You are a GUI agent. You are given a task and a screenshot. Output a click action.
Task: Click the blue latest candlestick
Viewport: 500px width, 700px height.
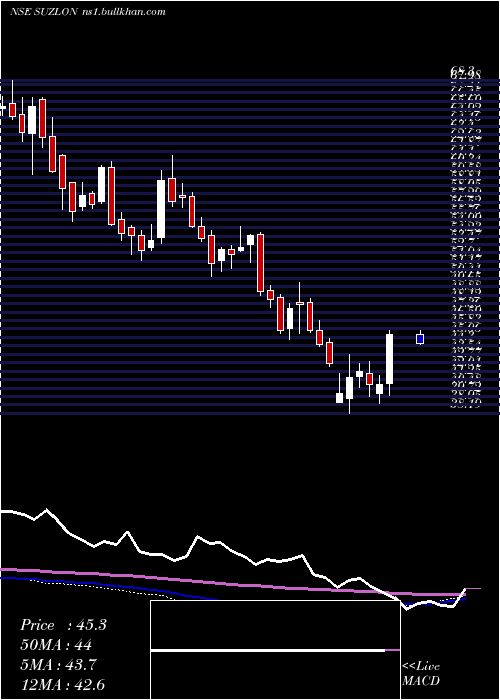pyautogui.click(x=420, y=338)
